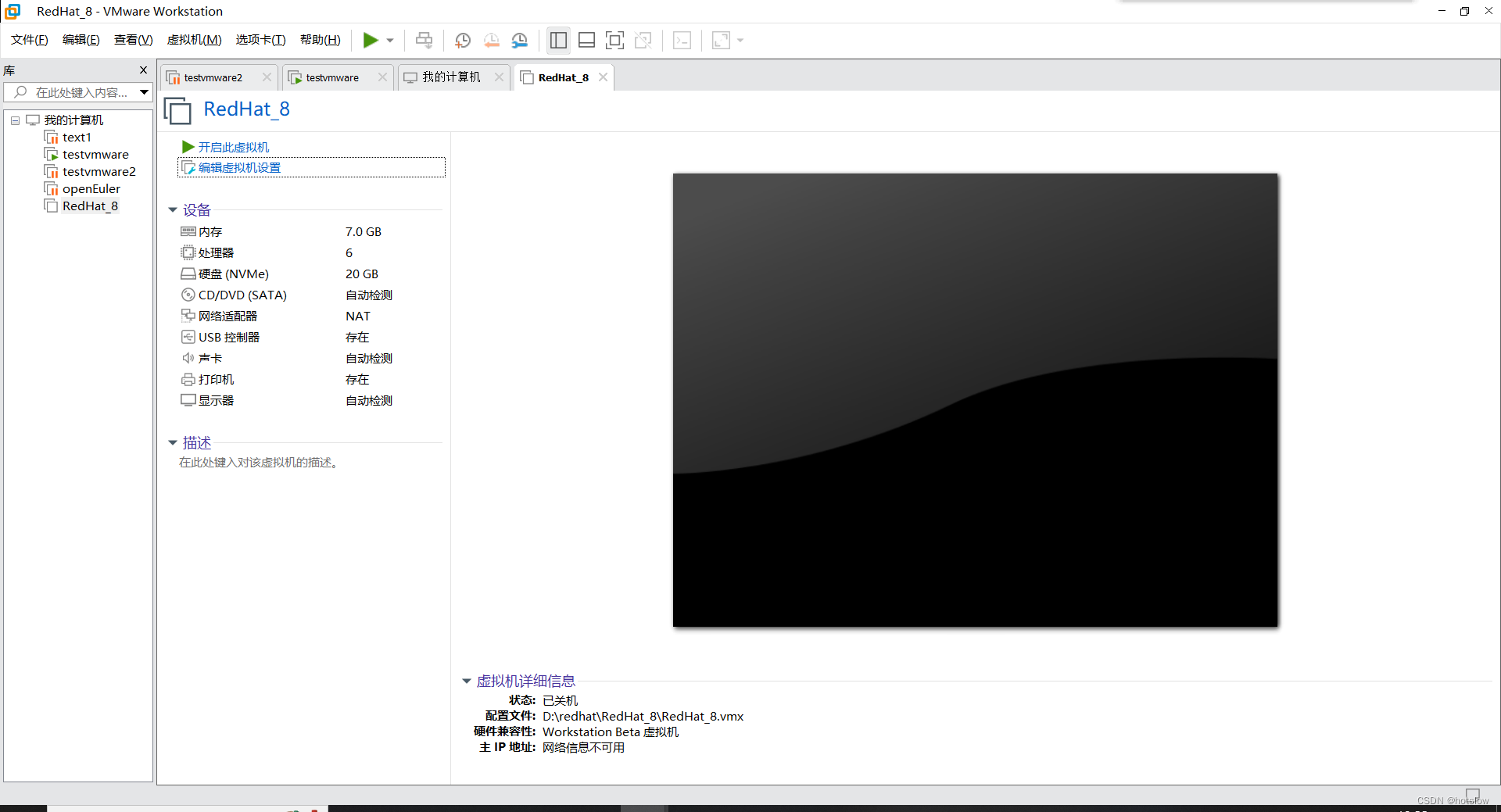Take a snapshot of this virtual machine
Image resolution: width=1501 pixels, height=812 pixels.
tap(463, 41)
